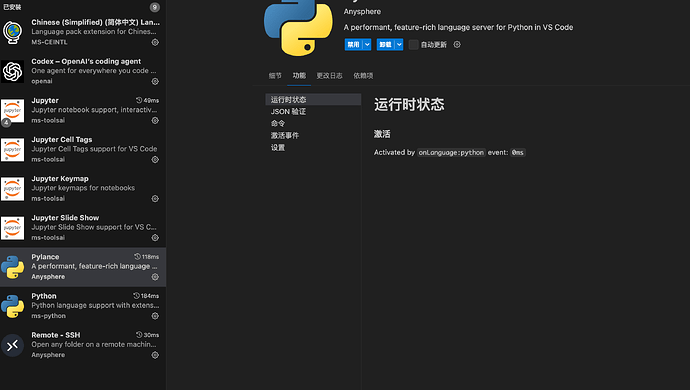Click the Jupyter Slide Show extension icon
Viewport: 690px width, 390px height.
click(x=12, y=228)
